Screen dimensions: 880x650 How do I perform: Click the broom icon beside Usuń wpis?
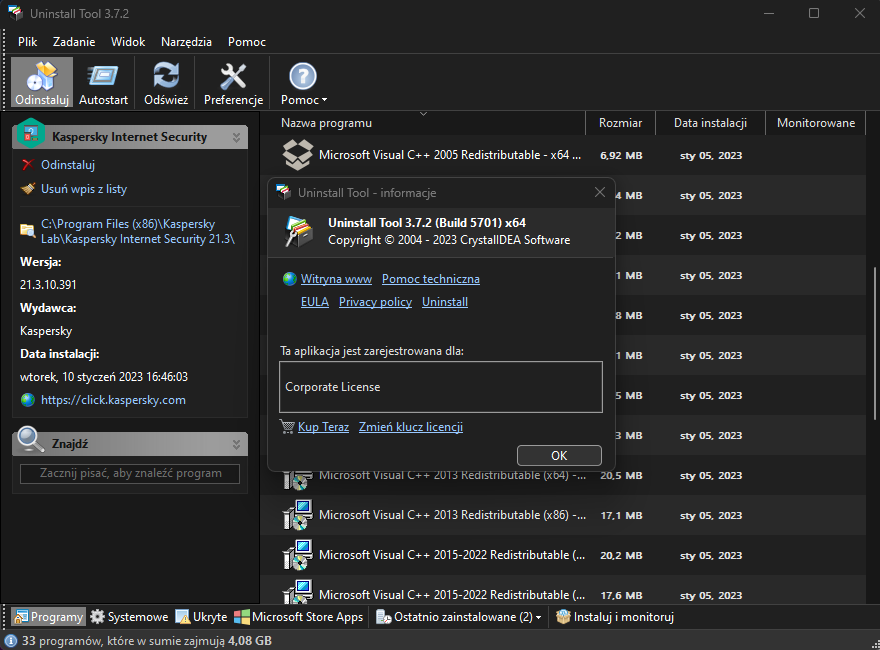pos(28,189)
